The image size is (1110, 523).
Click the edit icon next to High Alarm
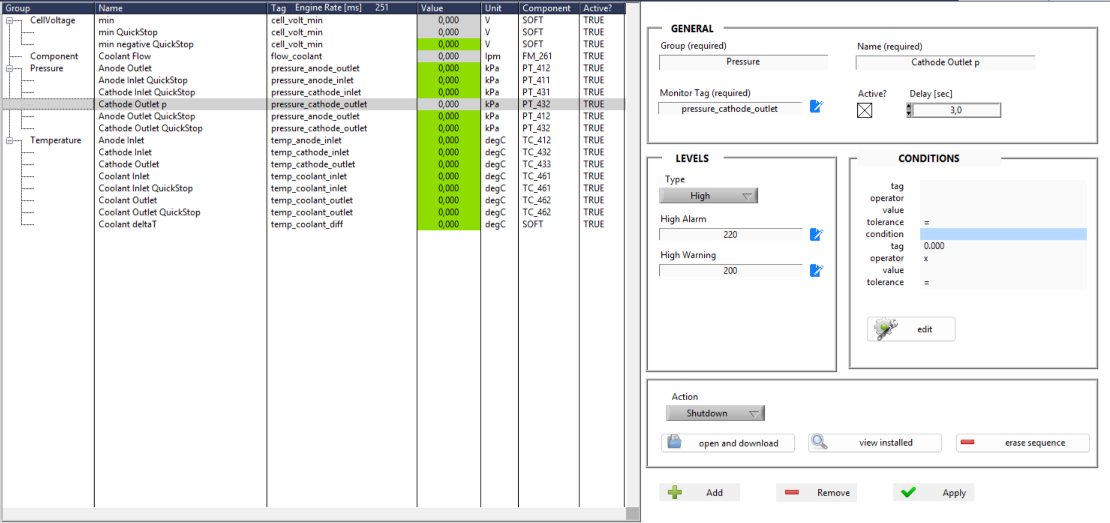816,235
